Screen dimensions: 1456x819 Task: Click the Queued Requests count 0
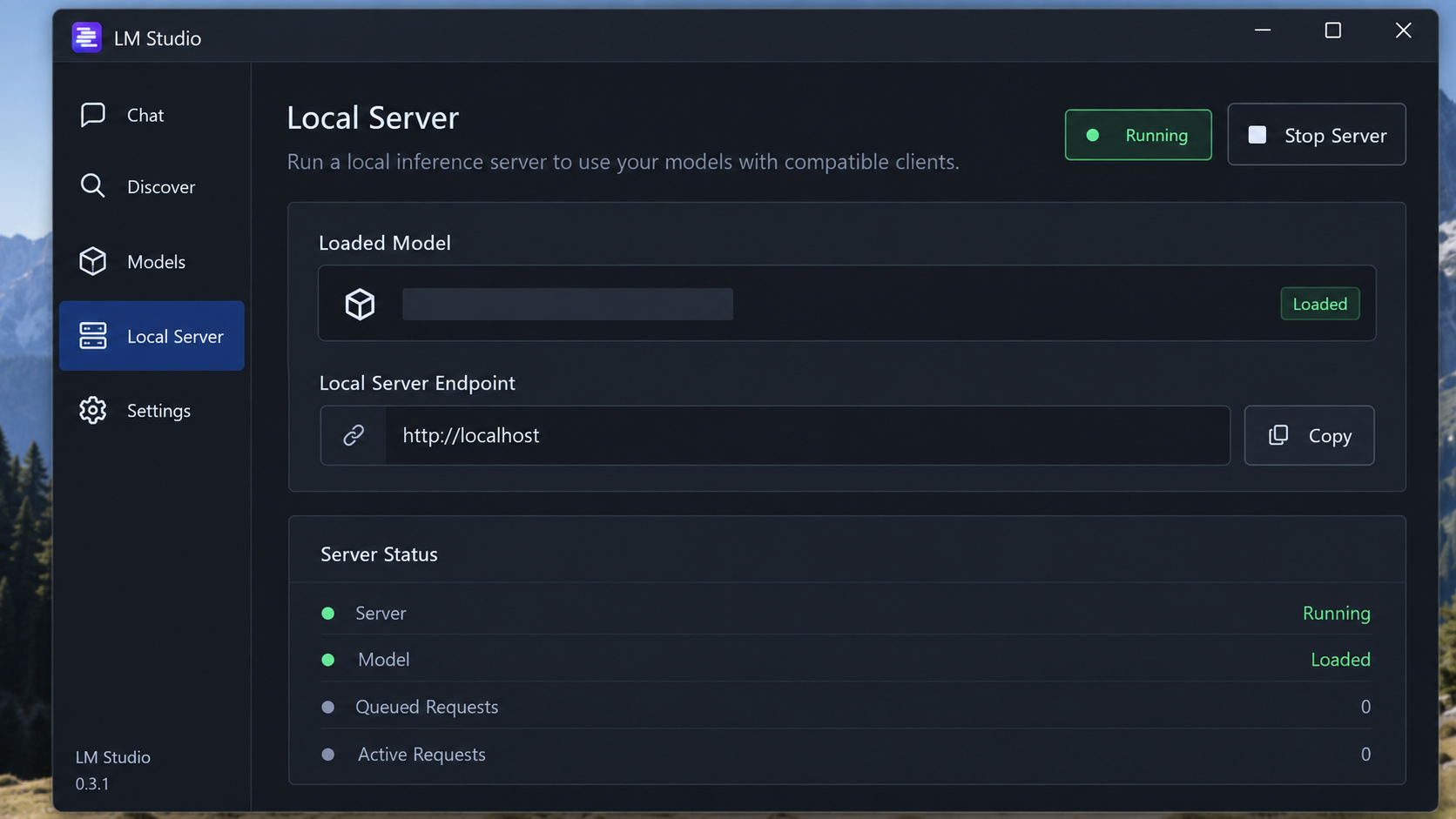tap(1365, 707)
